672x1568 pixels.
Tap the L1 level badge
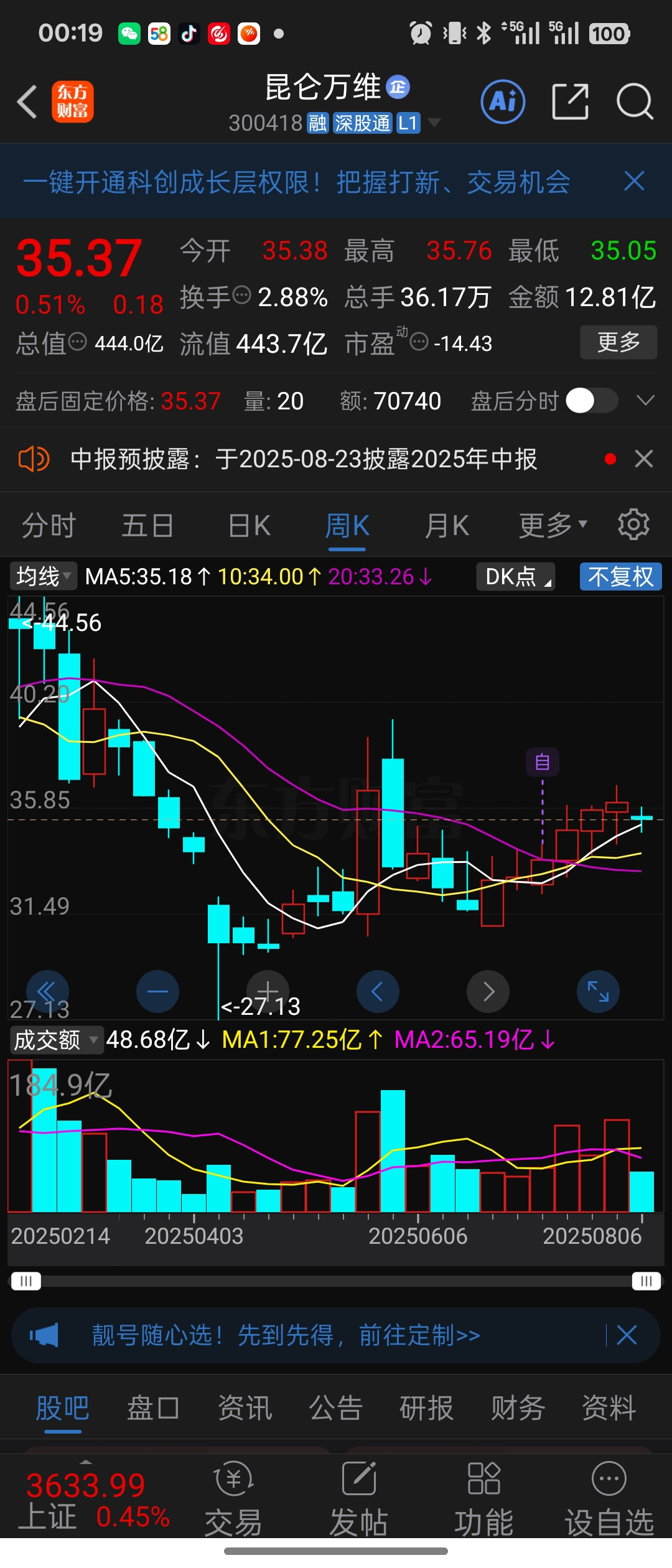pyautogui.click(x=408, y=123)
